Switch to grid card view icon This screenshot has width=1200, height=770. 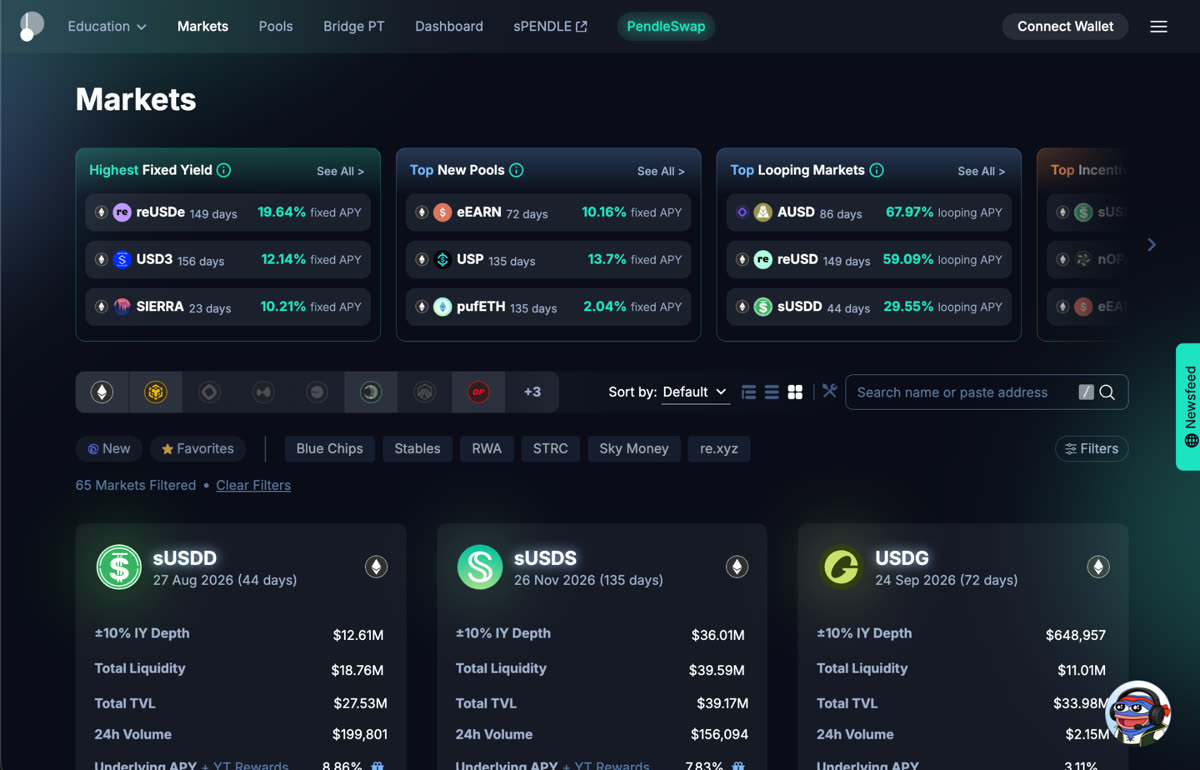point(795,392)
